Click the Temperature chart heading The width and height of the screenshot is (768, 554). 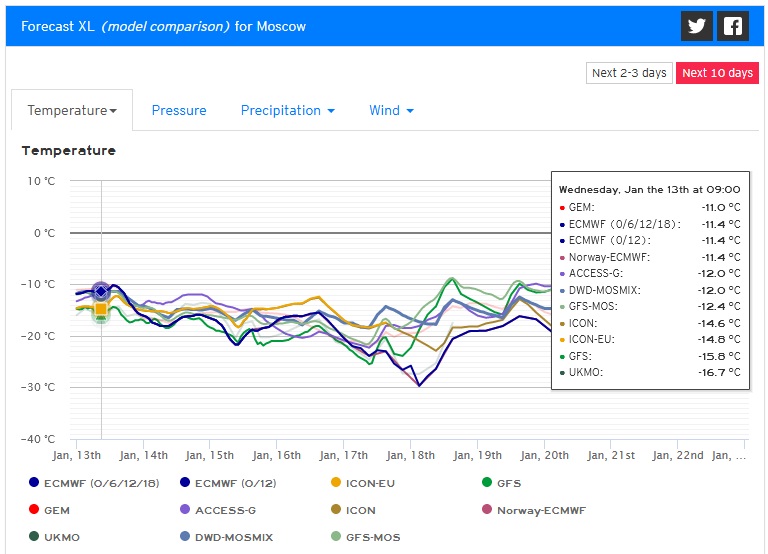point(69,150)
